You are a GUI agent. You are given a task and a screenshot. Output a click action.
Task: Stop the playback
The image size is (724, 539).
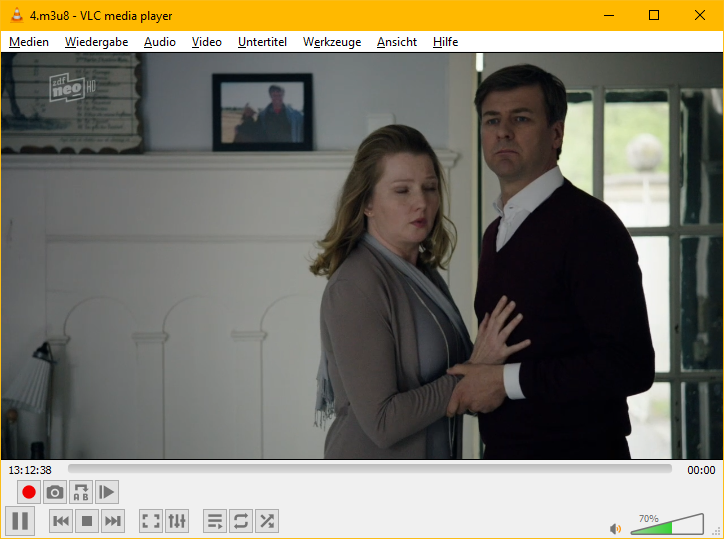pos(86,521)
